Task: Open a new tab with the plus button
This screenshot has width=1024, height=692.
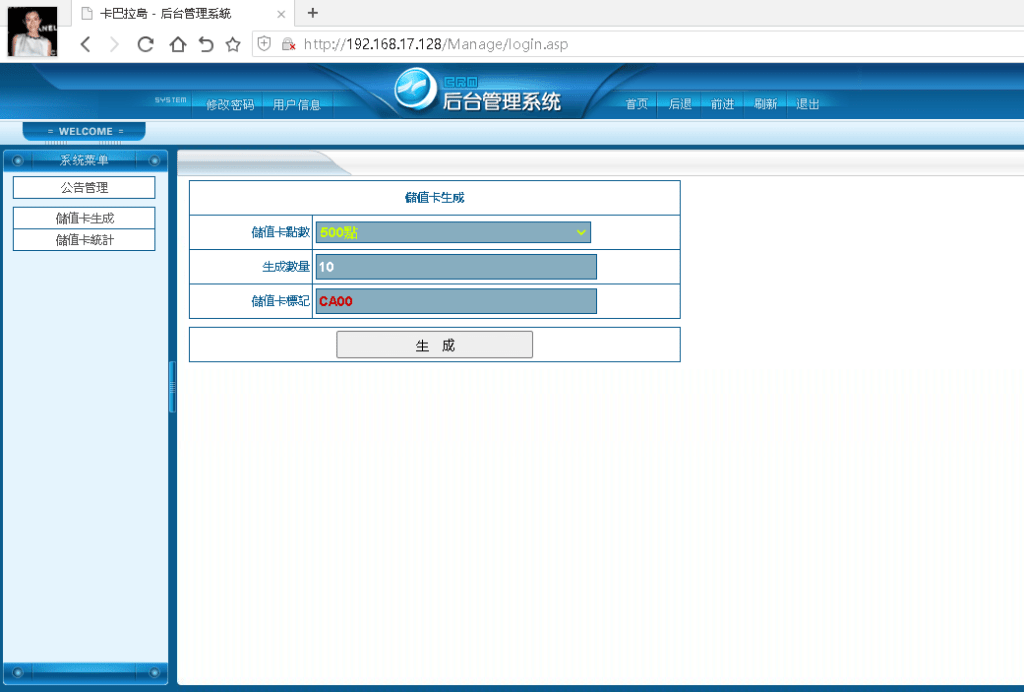Action: coord(313,13)
